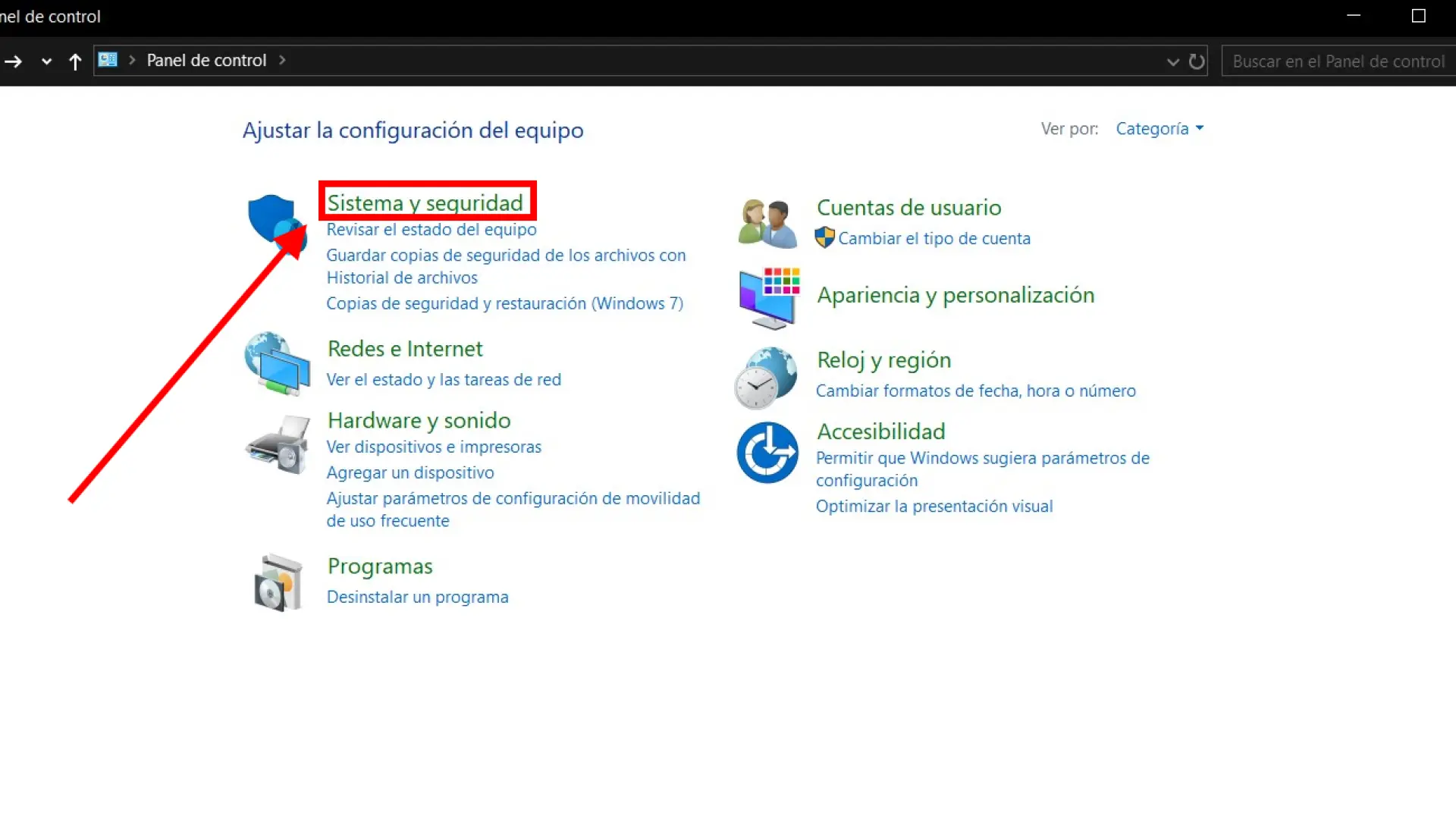1456x819 pixels.
Task: Open the Programas disc box icon
Action: pos(278,582)
